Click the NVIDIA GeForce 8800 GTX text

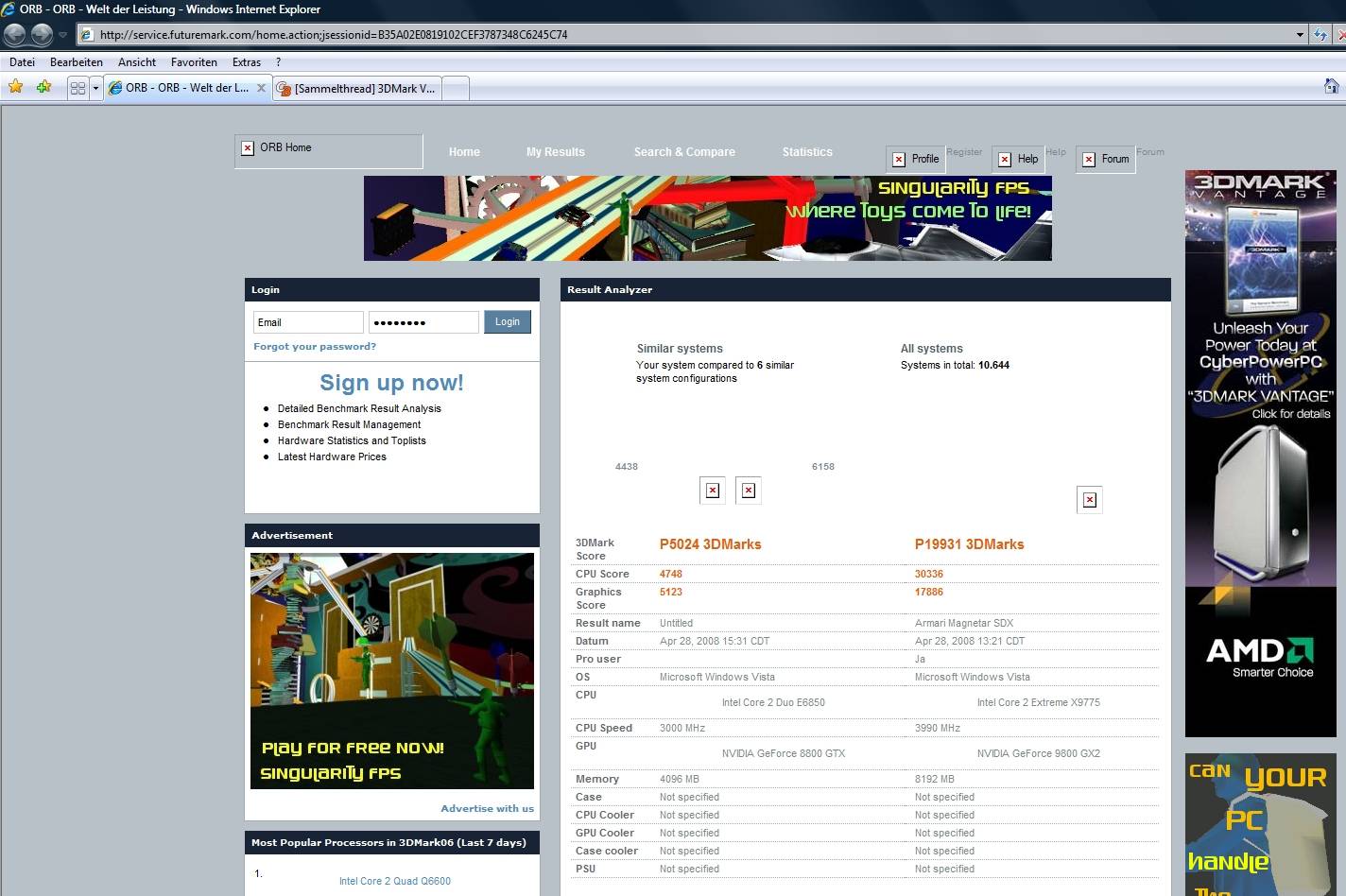coord(784,753)
